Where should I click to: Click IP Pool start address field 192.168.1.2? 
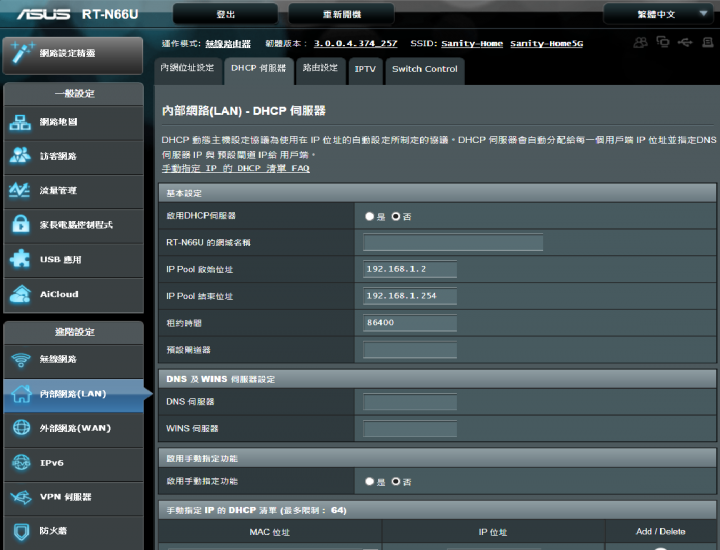[x=410, y=269]
